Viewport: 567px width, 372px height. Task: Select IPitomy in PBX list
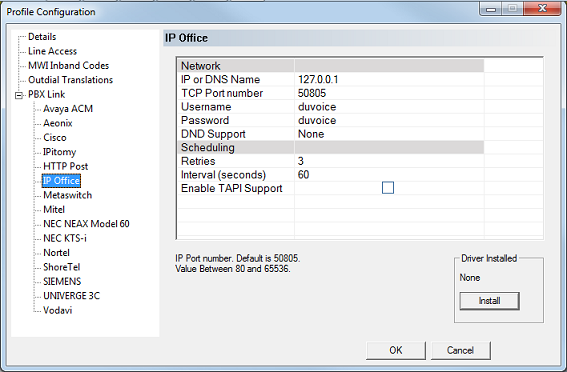click(59, 152)
